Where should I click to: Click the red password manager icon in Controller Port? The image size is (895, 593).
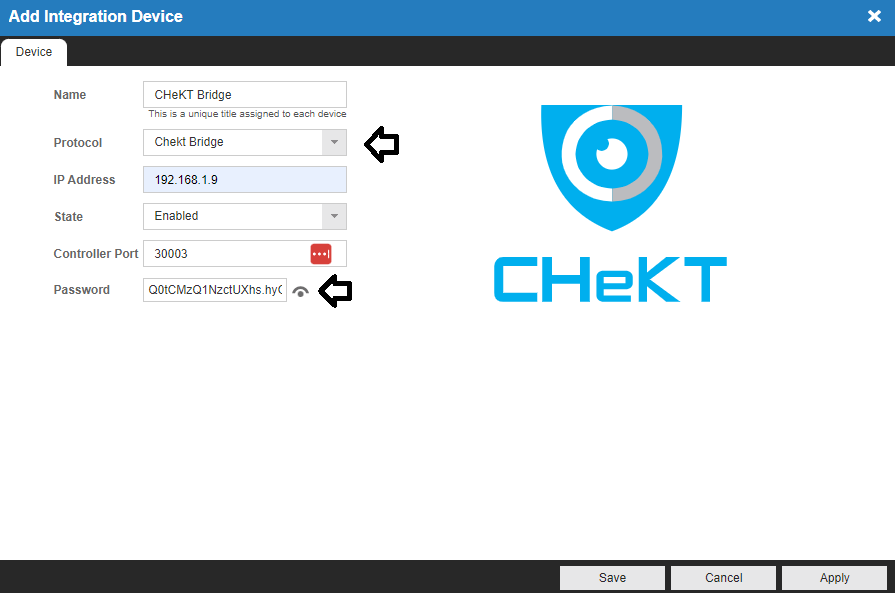tap(321, 254)
